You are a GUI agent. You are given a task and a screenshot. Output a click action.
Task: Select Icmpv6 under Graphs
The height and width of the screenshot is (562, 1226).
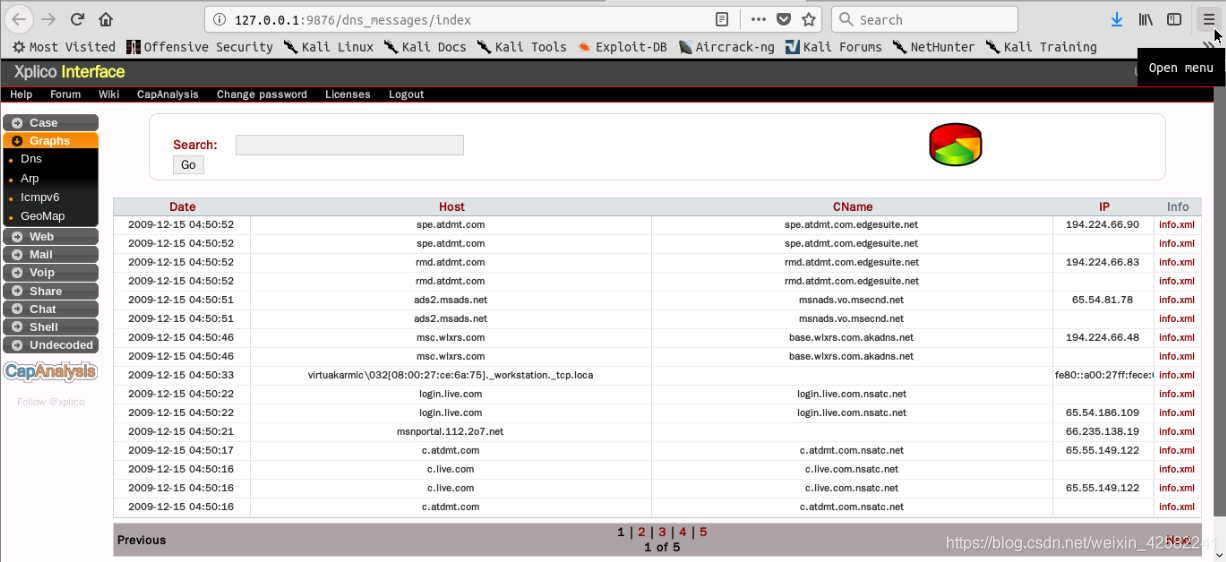(40, 197)
